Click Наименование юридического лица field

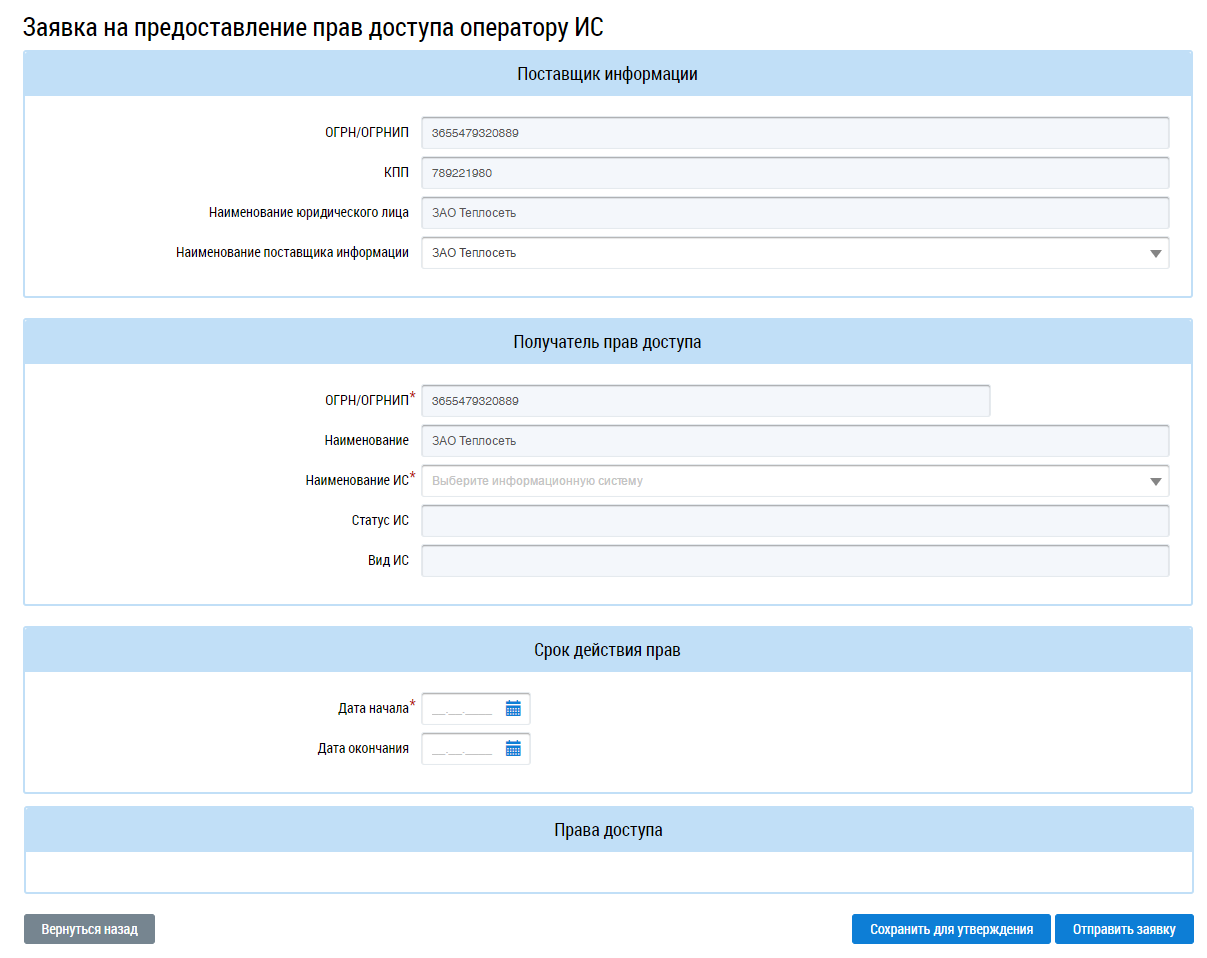click(795, 213)
